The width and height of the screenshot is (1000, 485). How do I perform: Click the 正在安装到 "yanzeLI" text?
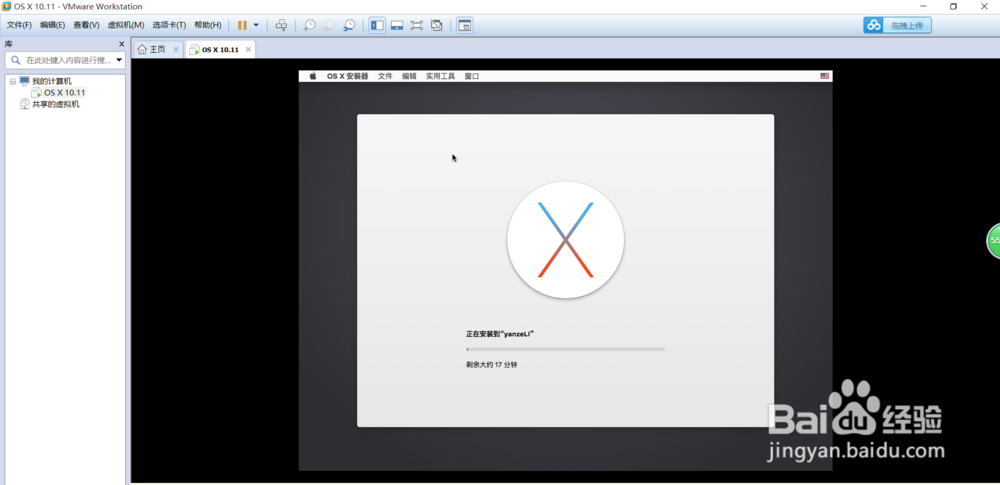click(x=499, y=334)
